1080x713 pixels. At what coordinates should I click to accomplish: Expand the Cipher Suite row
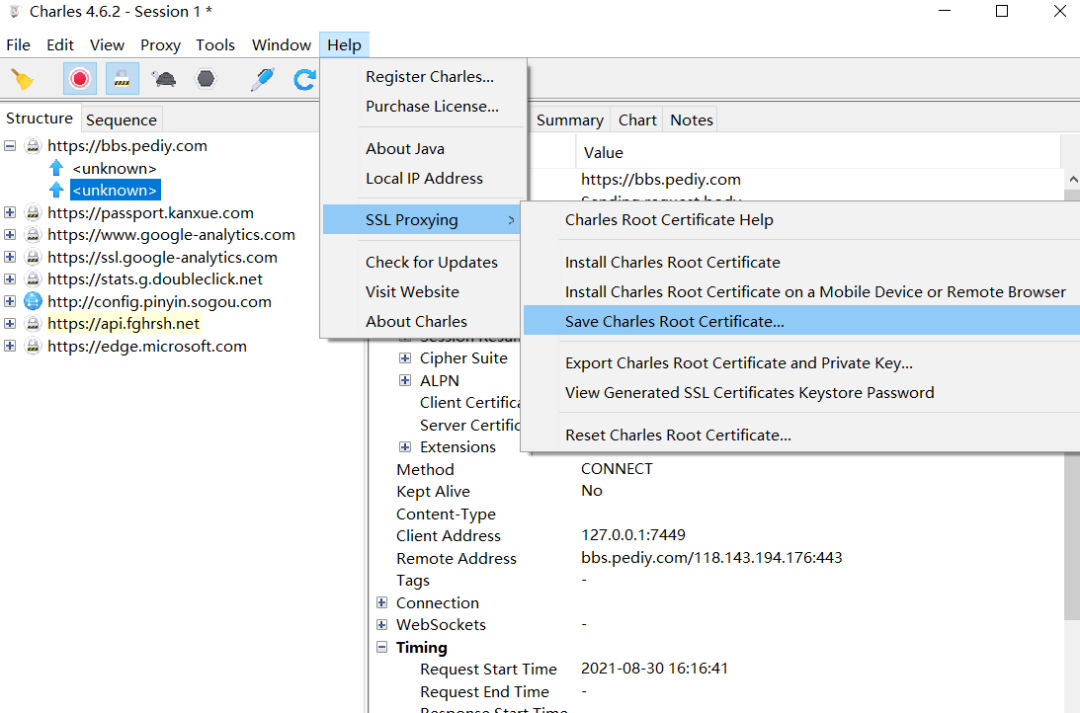[405, 358]
